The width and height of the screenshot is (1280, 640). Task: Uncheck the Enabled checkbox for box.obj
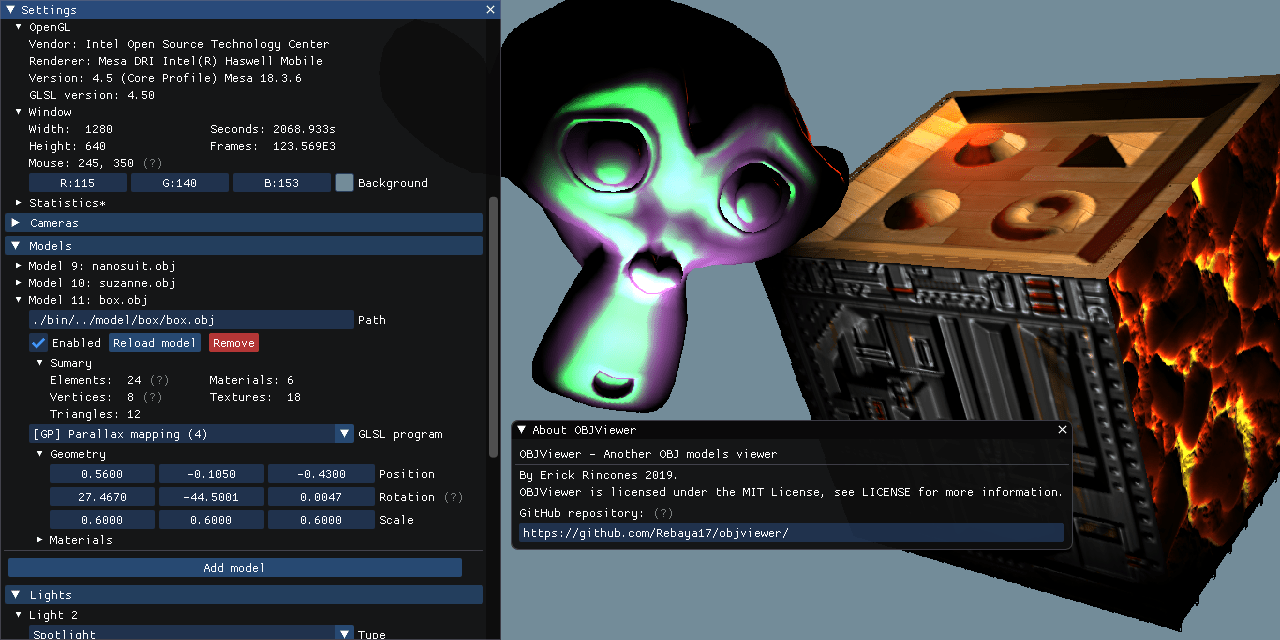pos(39,343)
